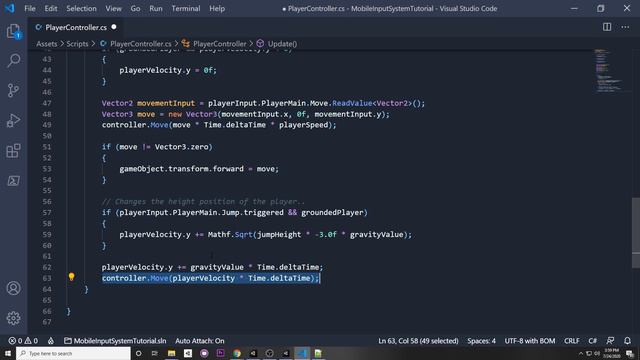Change encoding UTF-8 with BOM
Viewport: 640px width, 360px height.
pyautogui.click(x=530, y=341)
